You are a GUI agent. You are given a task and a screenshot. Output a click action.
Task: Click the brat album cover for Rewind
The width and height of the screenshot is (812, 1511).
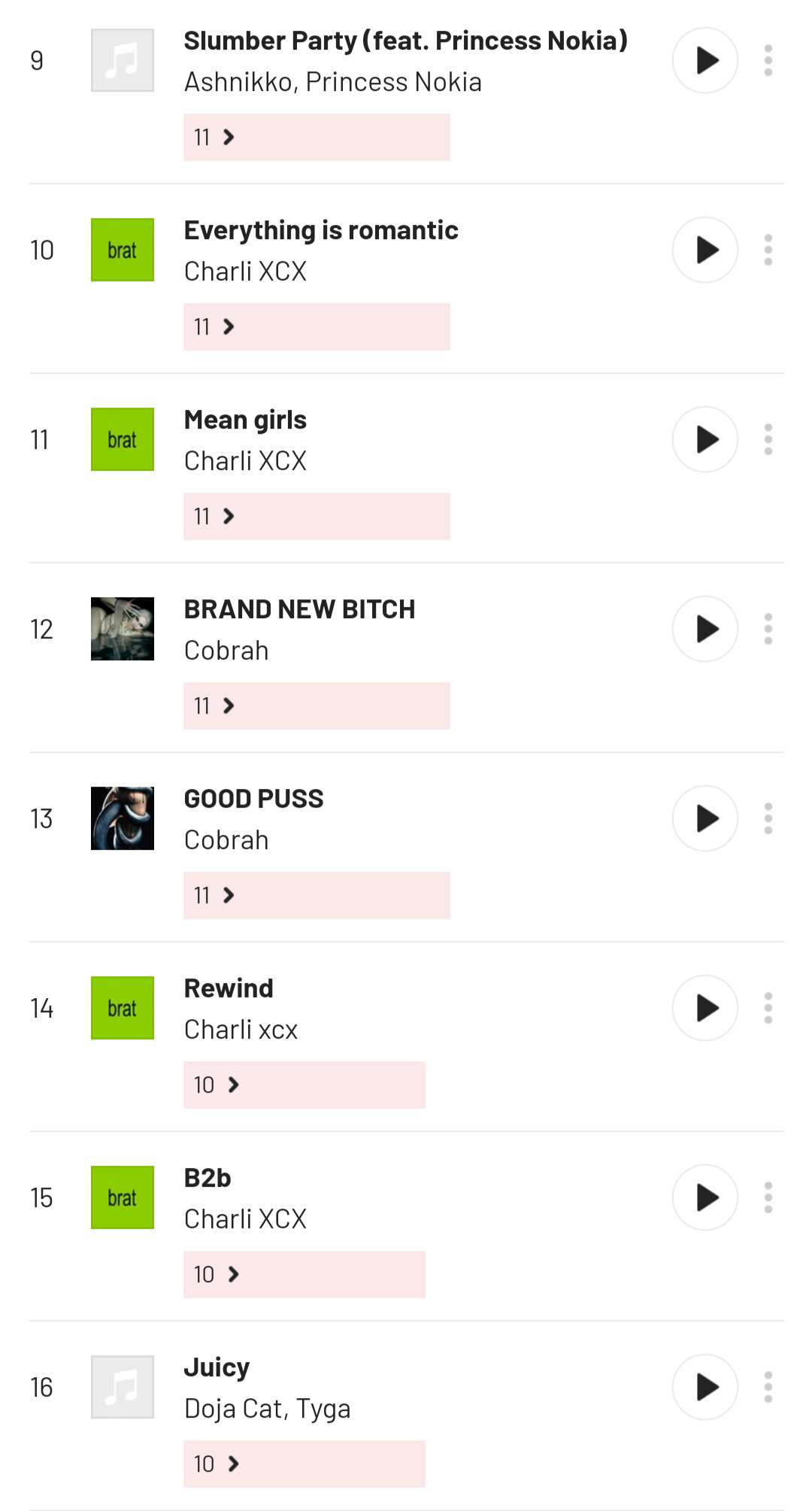pyautogui.click(x=123, y=1008)
